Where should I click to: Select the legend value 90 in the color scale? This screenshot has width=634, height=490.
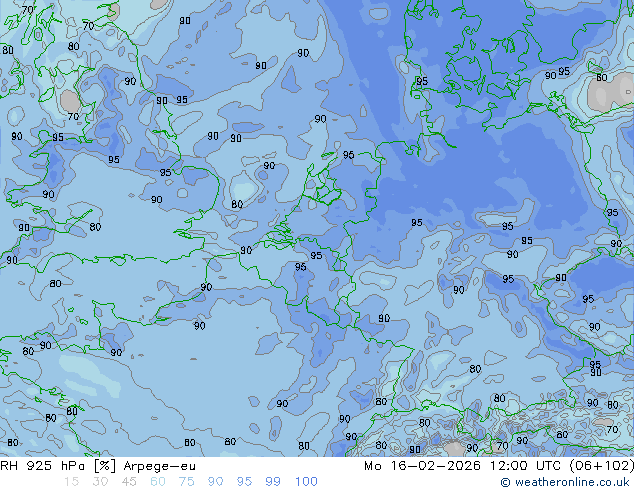point(215,482)
